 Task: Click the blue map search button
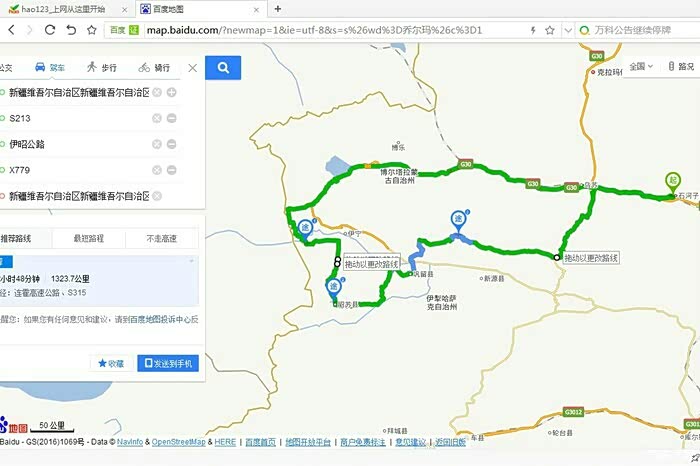(223, 68)
